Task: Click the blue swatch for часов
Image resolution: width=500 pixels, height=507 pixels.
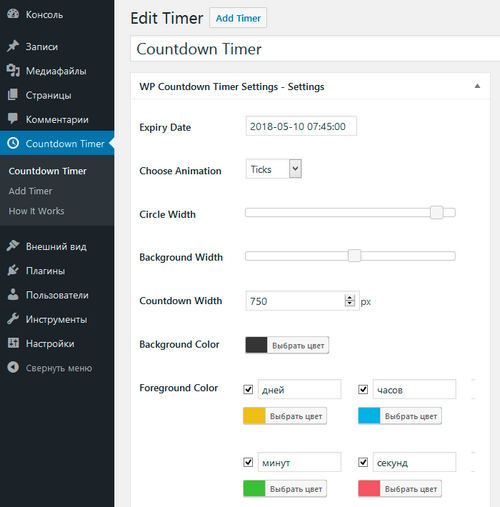Action: click(x=369, y=416)
